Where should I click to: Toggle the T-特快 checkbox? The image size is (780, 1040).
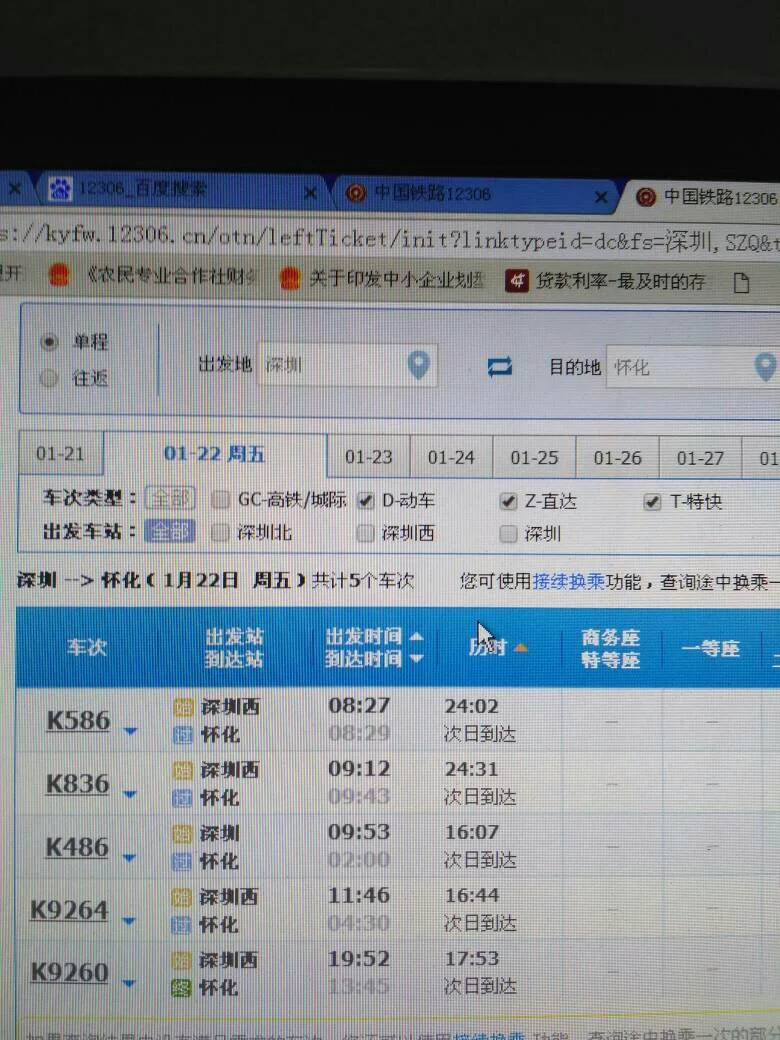pos(652,502)
